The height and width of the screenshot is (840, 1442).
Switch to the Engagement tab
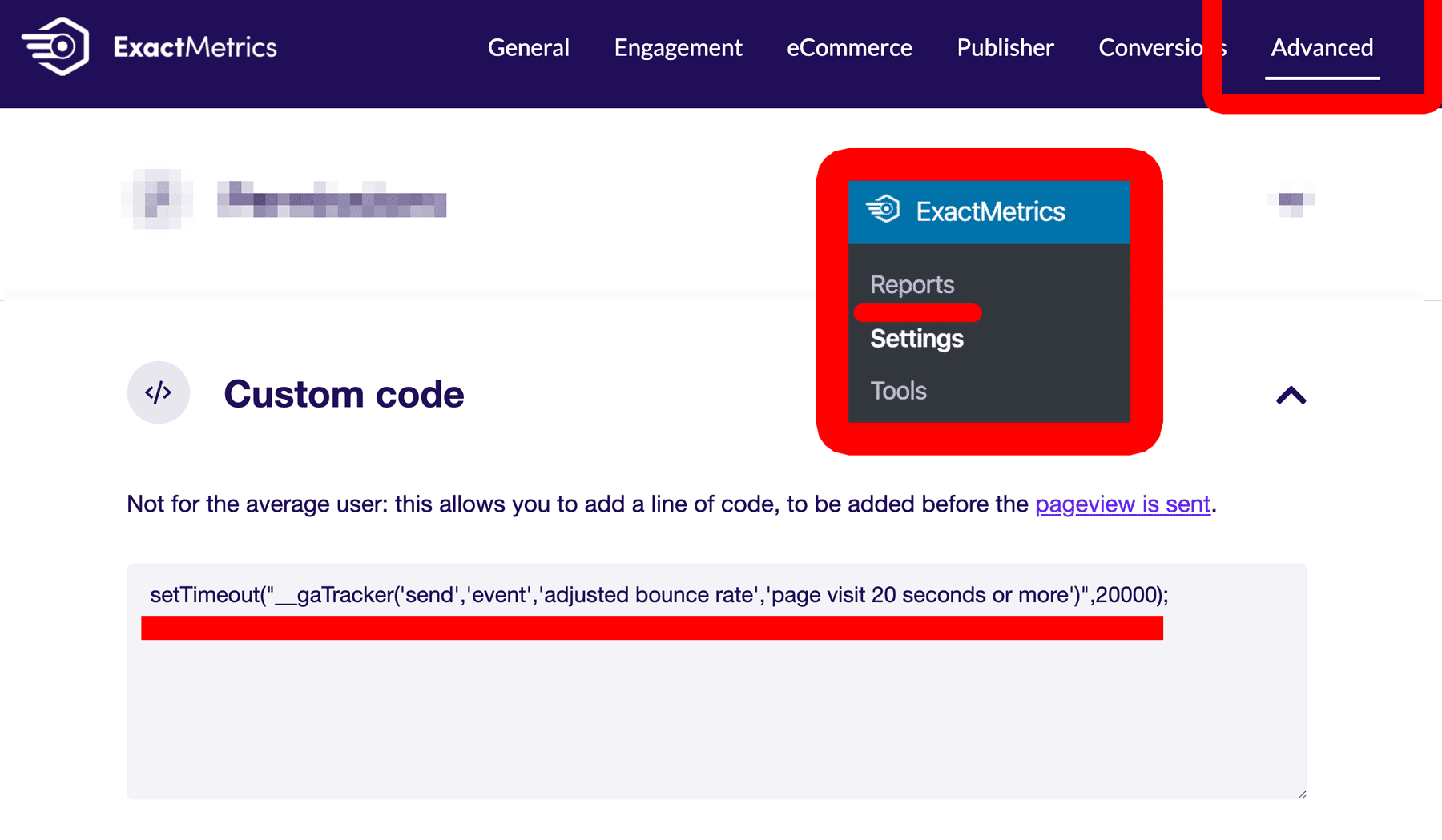click(x=678, y=48)
